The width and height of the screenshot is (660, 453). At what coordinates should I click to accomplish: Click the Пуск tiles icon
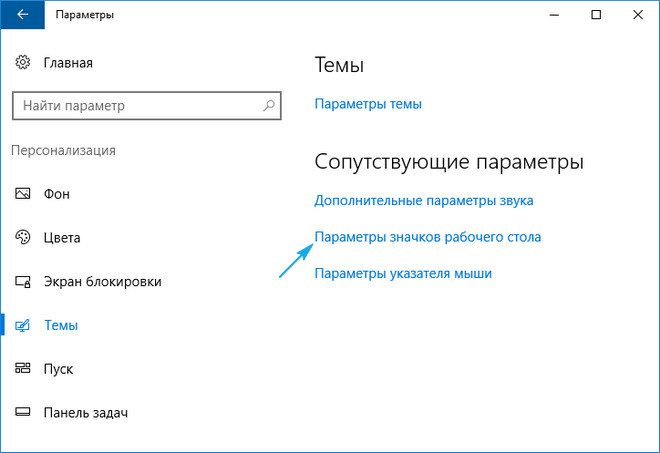tap(23, 369)
